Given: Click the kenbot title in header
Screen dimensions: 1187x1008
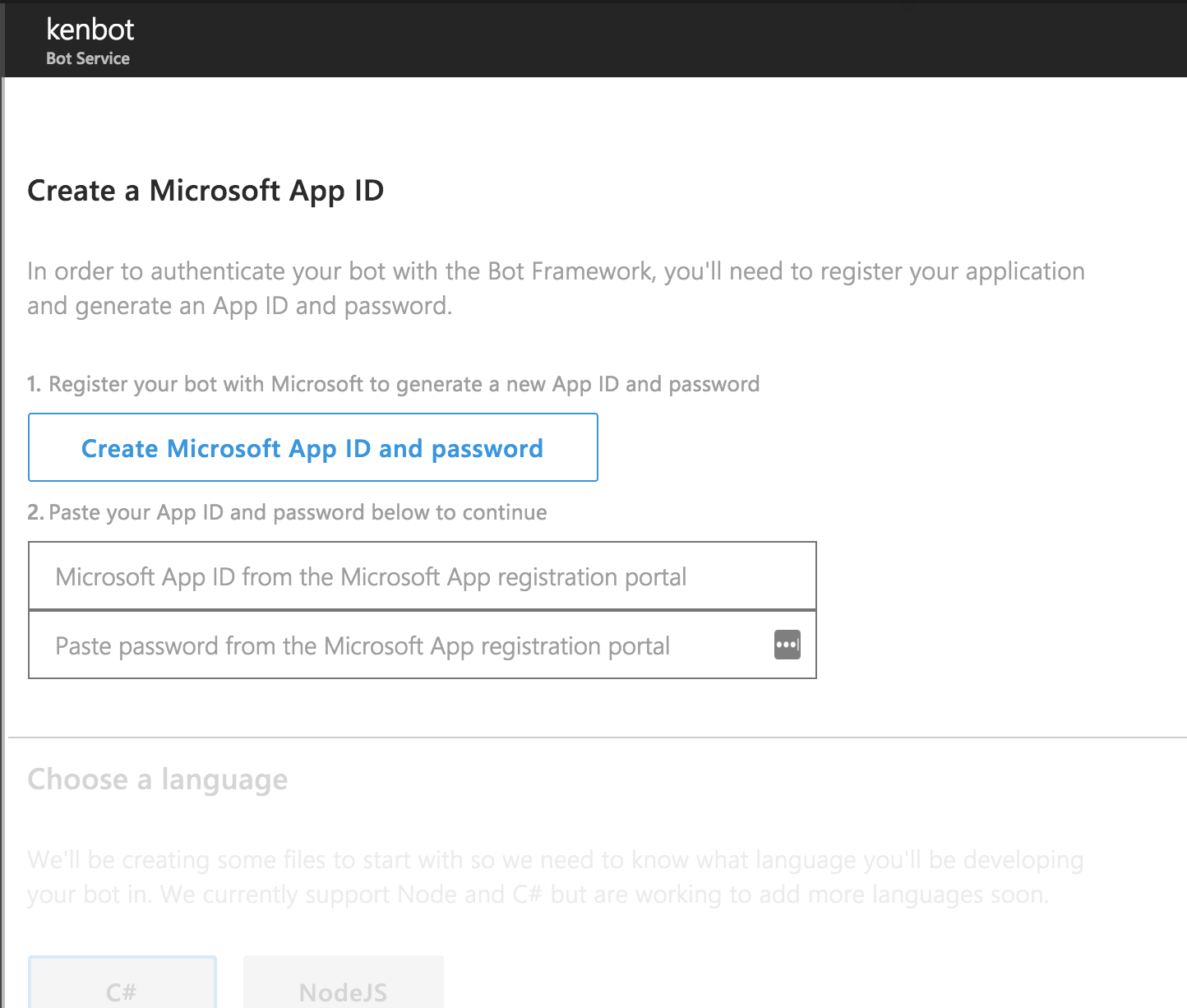Looking at the screenshot, I should coord(90,29).
